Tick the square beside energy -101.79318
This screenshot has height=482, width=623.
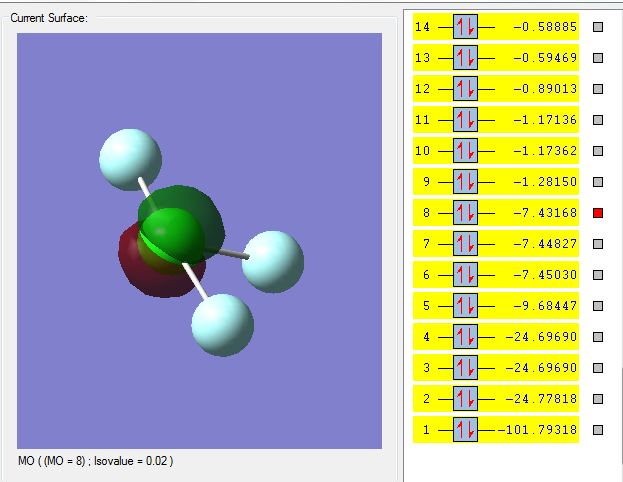point(598,430)
